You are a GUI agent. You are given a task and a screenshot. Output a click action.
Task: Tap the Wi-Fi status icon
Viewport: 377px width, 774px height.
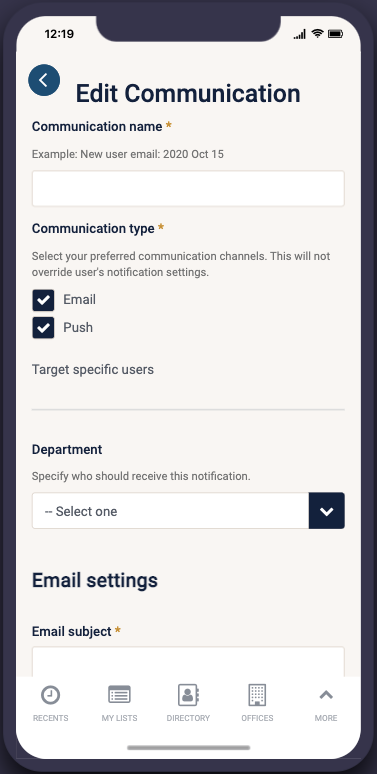(x=318, y=34)
